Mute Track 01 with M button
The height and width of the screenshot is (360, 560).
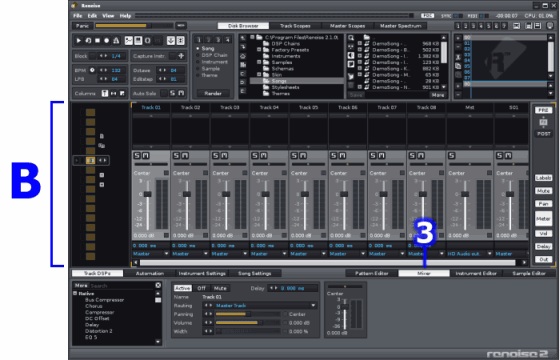146,156
